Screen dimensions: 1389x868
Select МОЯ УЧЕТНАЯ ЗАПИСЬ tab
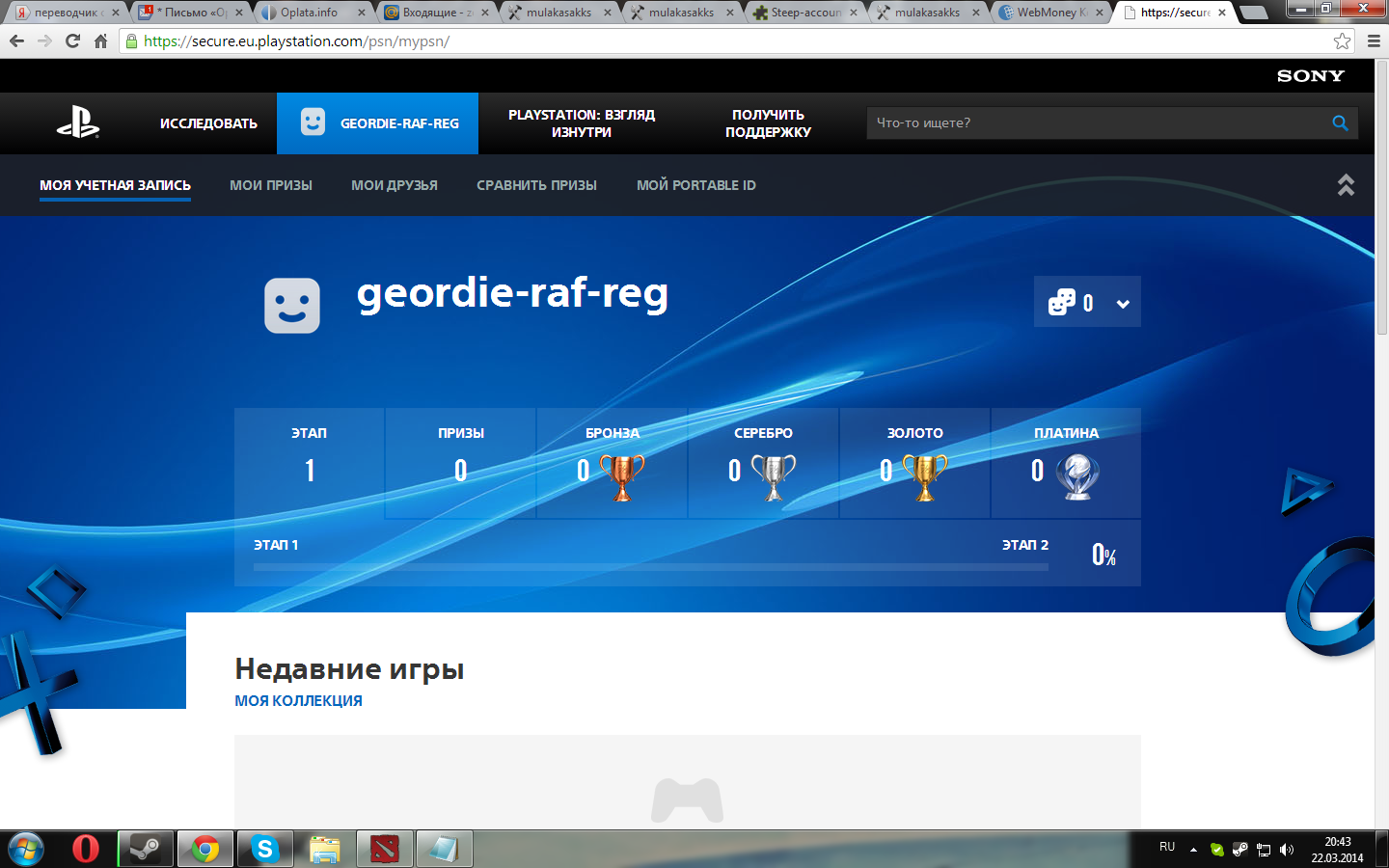click(115, 185)
